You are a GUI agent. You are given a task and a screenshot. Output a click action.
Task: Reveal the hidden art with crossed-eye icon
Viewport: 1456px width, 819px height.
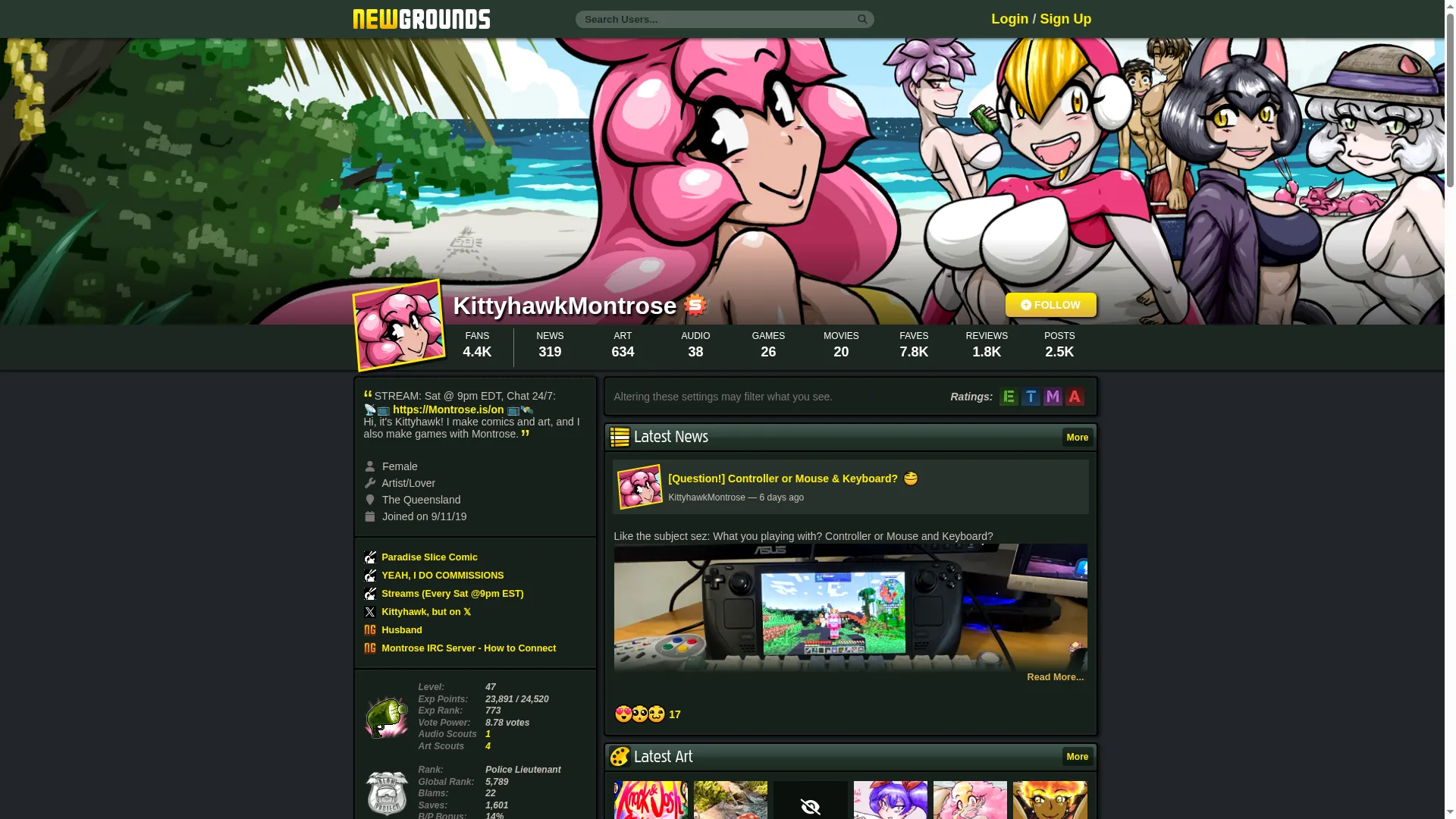point(811,800)
